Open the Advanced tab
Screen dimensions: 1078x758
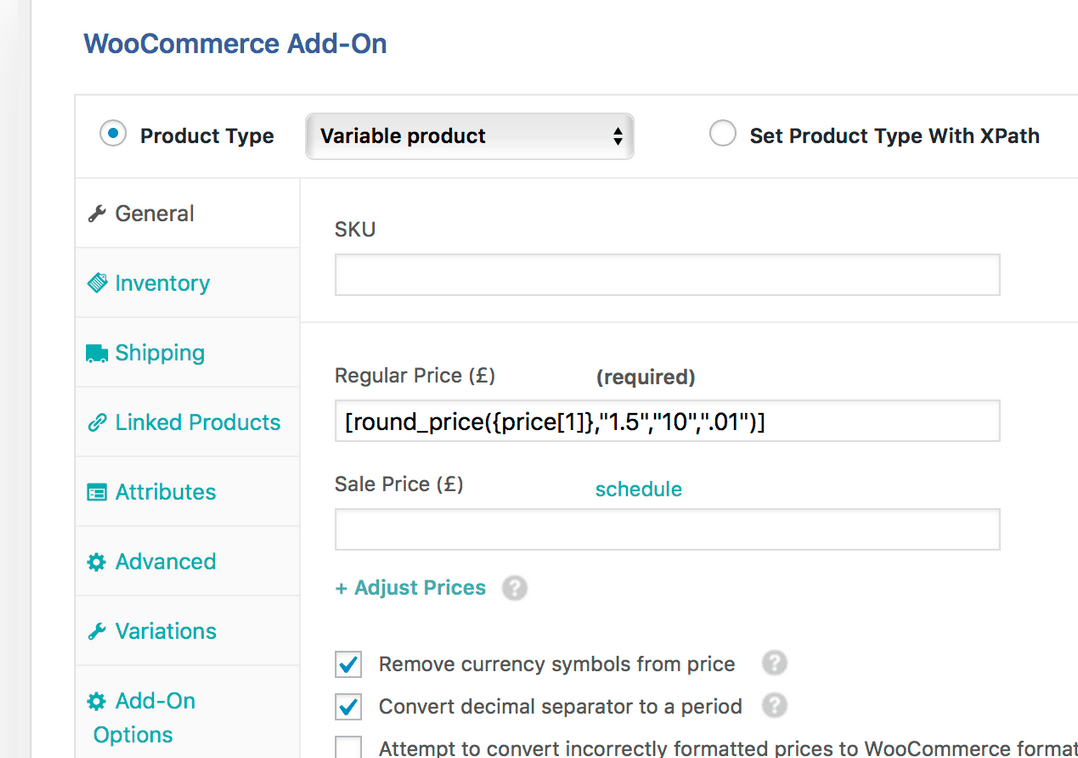click(x=188, y=562)
